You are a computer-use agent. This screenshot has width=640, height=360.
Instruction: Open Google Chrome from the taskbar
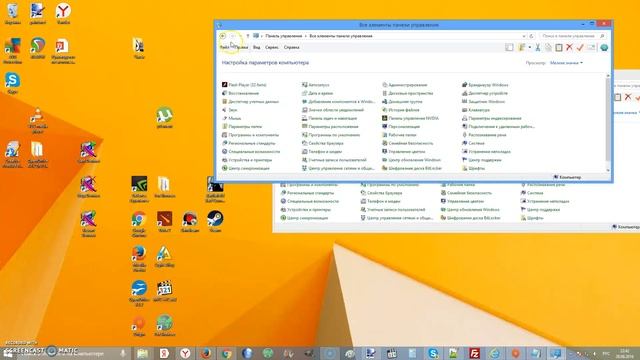[x=227, y=353]
